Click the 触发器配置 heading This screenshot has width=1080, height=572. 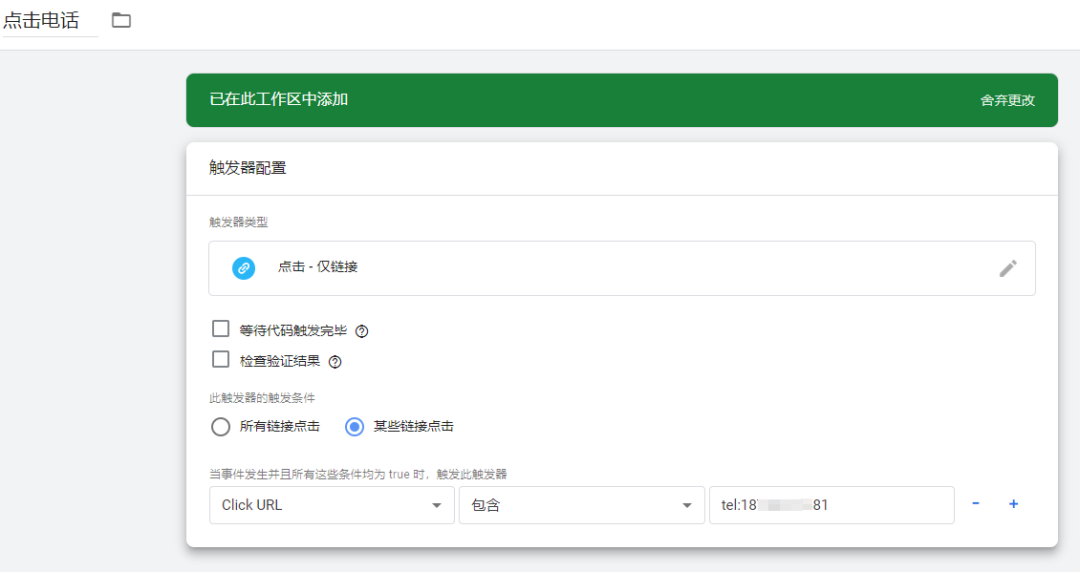point(248,168)
